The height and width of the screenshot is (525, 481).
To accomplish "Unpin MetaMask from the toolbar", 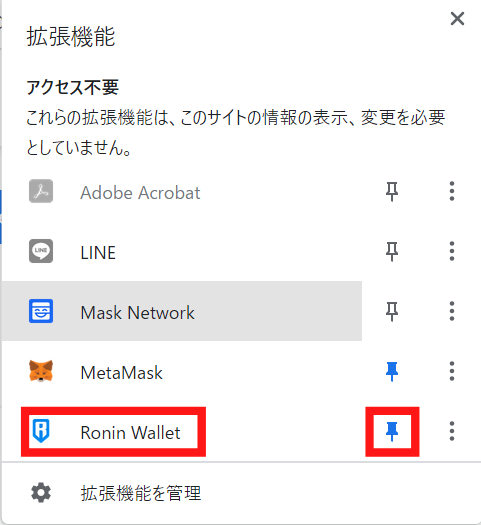I will (392, 372).
